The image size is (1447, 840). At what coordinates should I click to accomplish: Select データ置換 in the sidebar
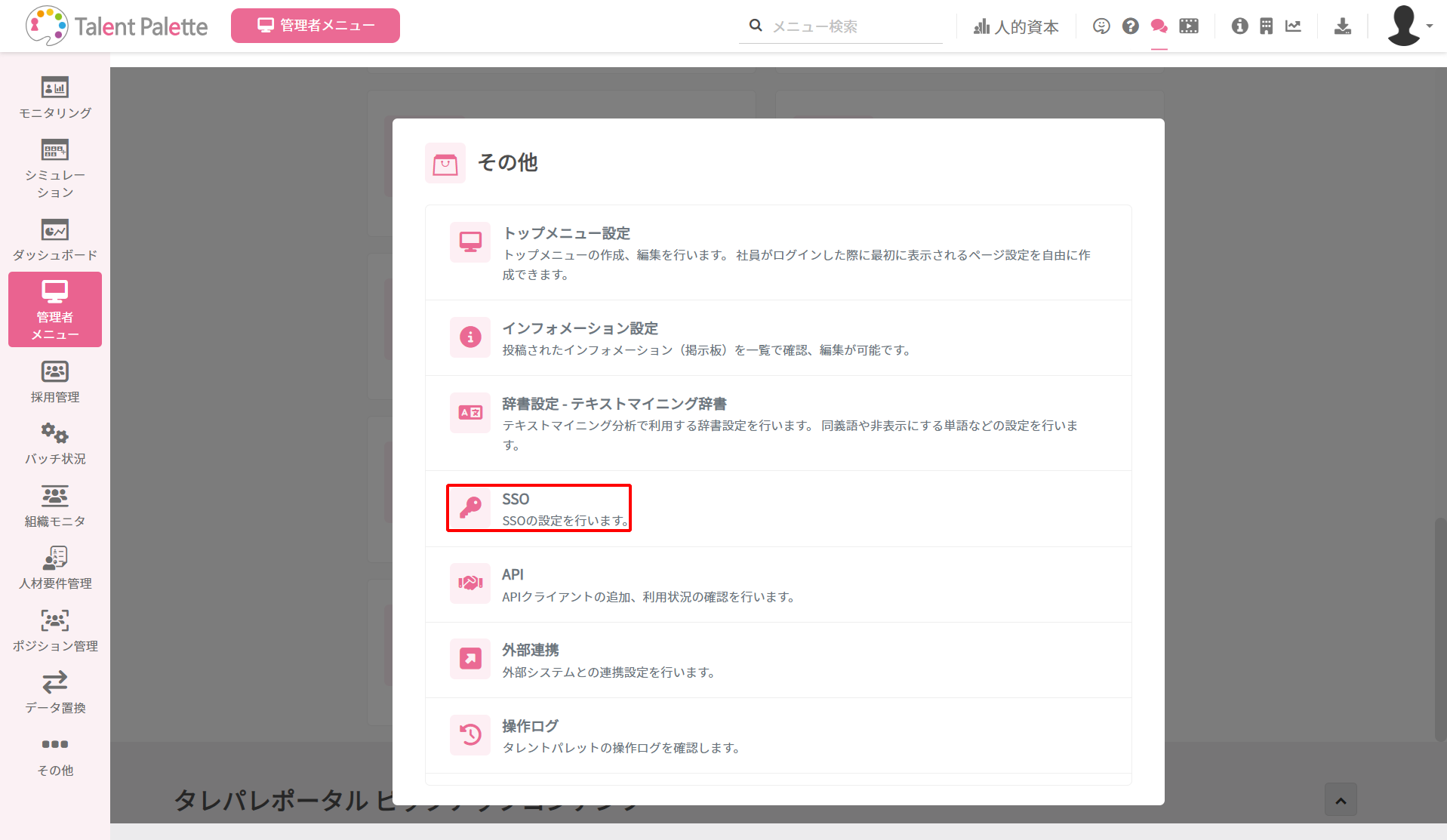55,692
